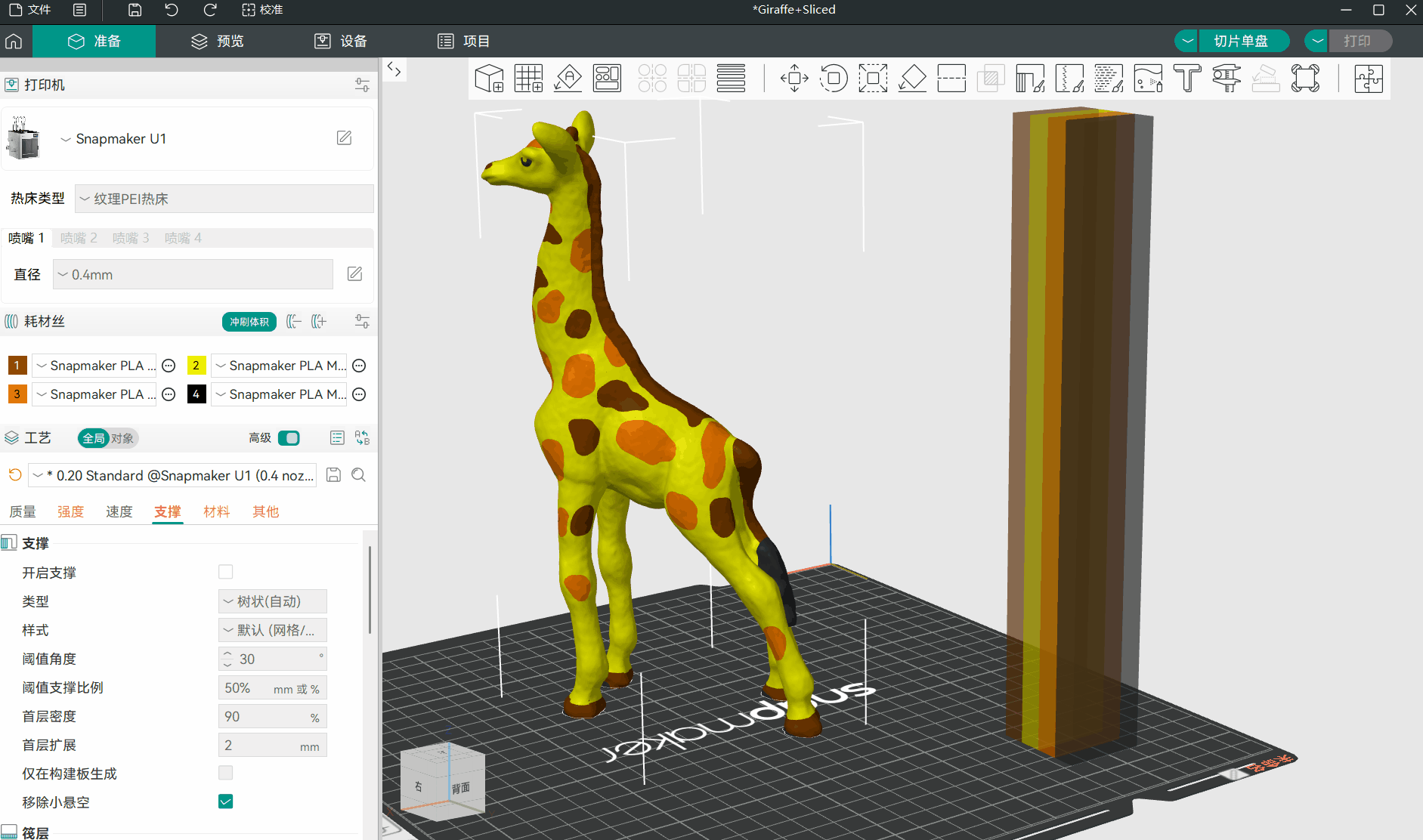Screen dimensions: 1423x840
Task: Click the yellow filament 2 color swatch
Action: [196, 366]
